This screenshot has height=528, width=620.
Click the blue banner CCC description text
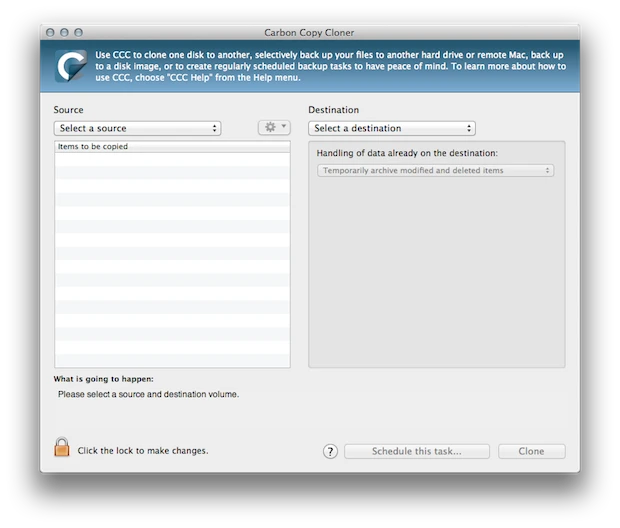[x=331, y=66]
